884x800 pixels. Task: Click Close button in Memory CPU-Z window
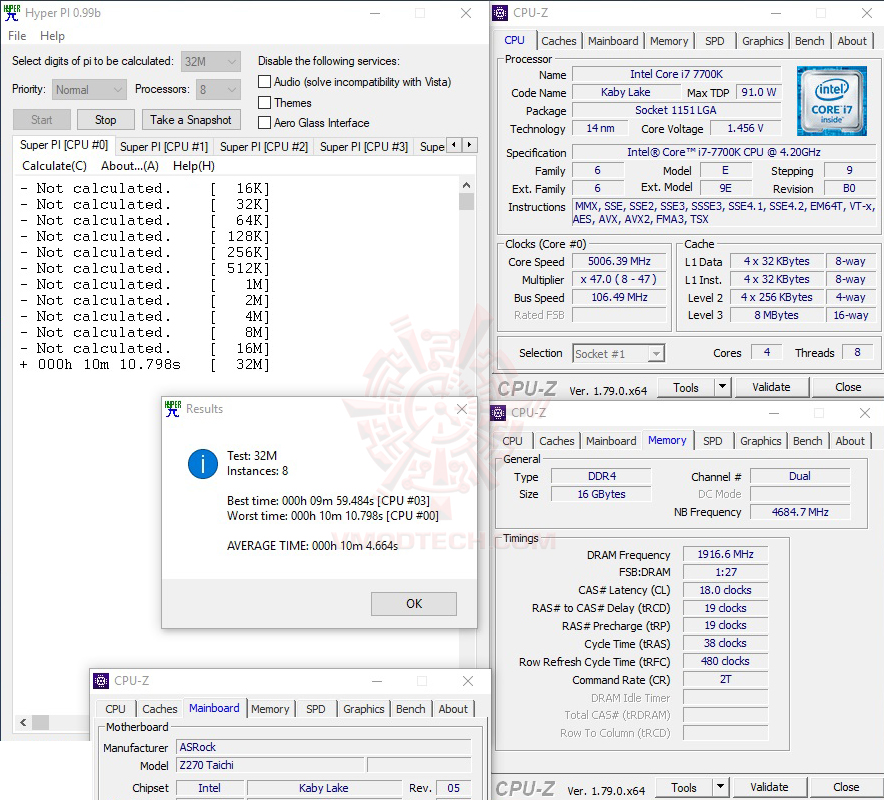coord(846,788)
